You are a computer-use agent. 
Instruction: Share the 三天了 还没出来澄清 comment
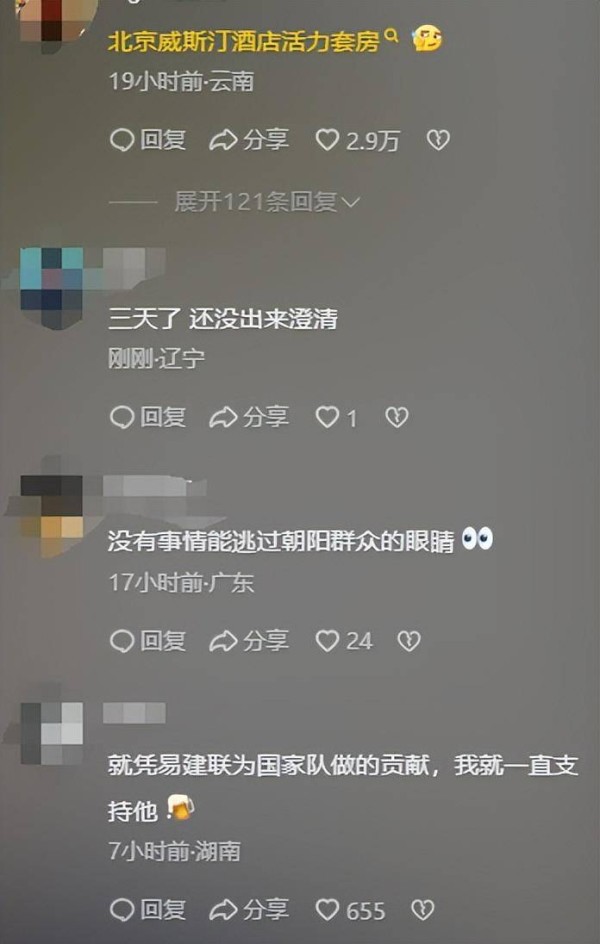click(x=249, y=417)
